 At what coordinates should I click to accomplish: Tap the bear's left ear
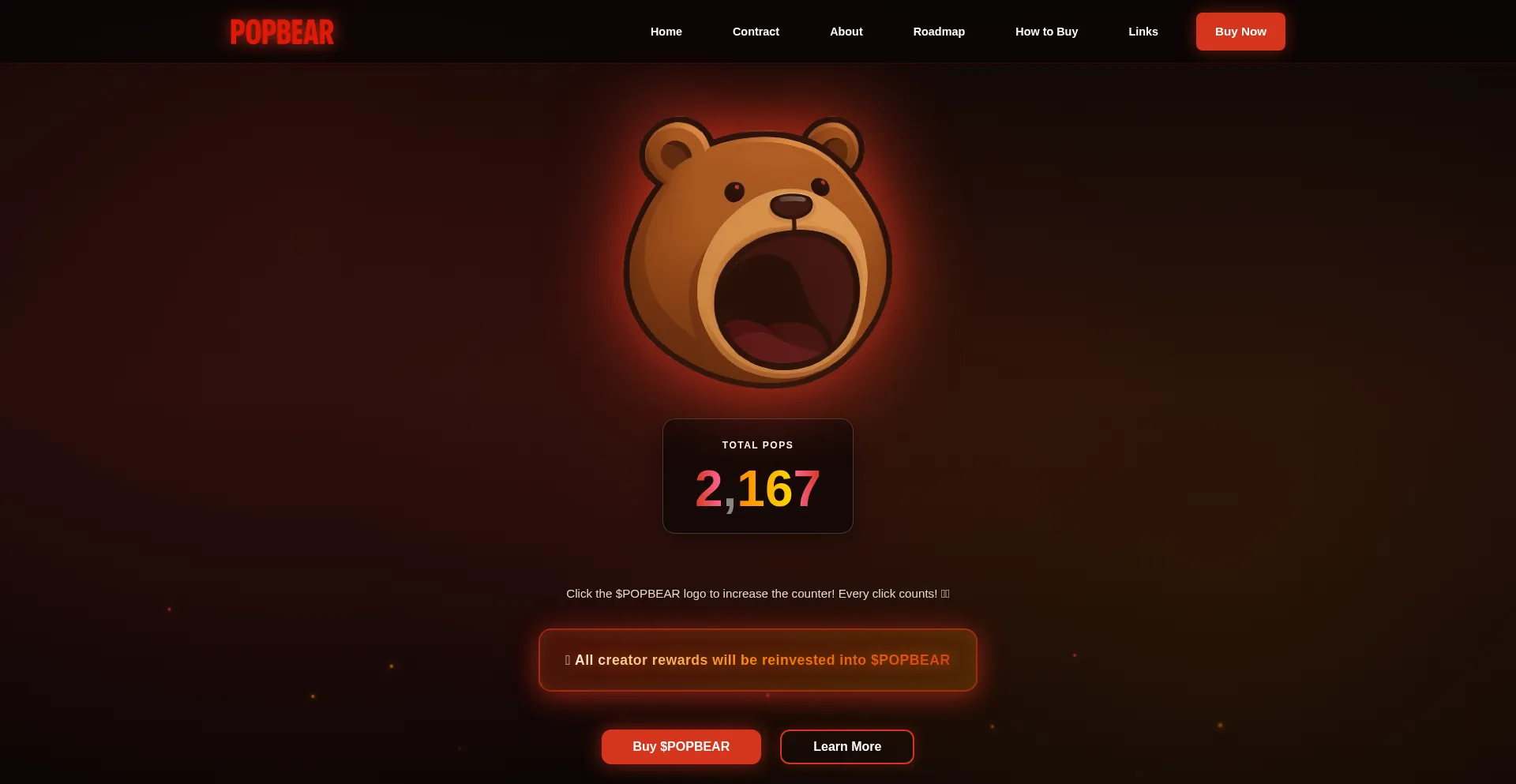pos(674,150)
